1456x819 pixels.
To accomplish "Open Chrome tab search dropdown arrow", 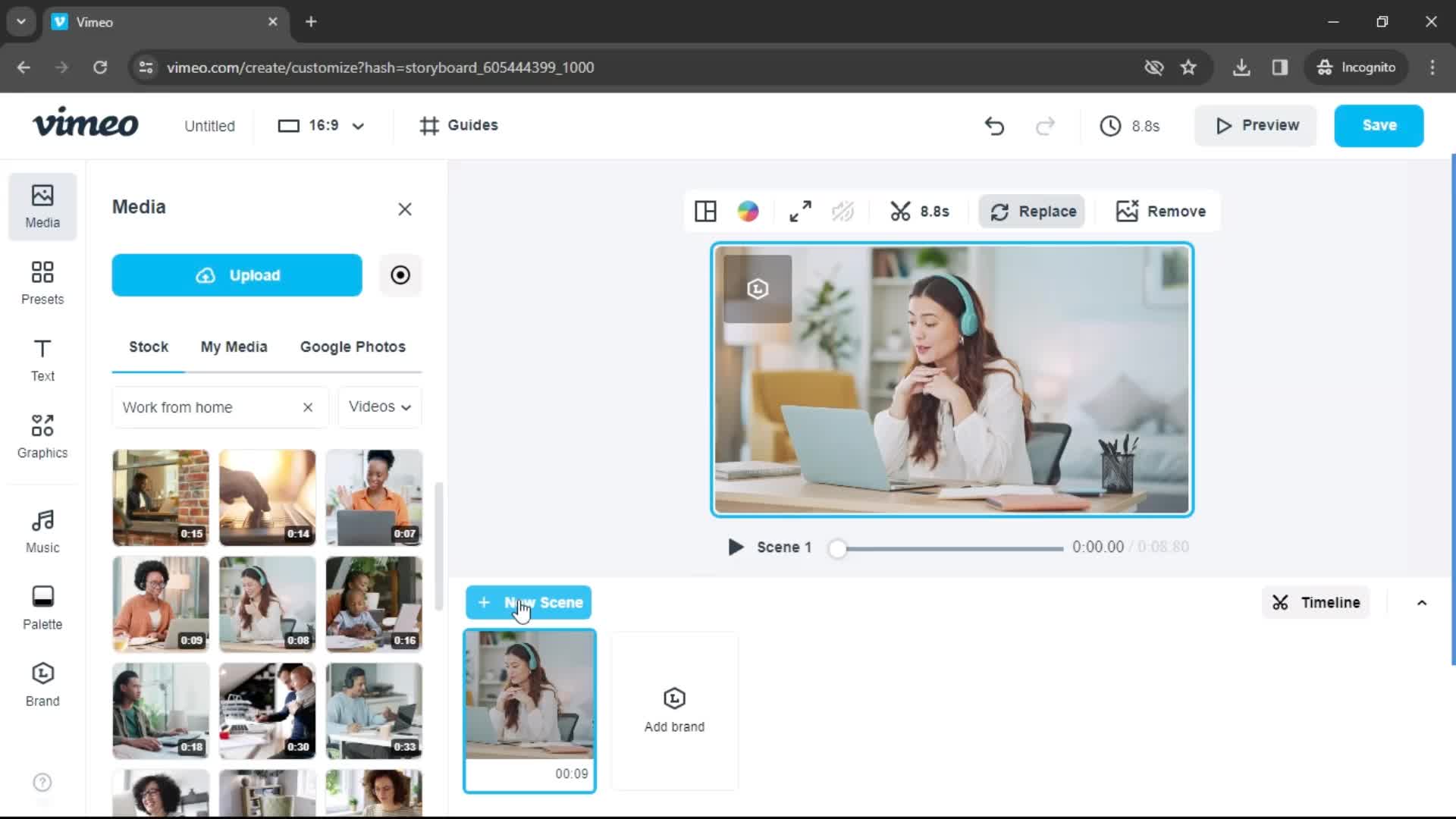I will pyautogui.click(x=21, y=22).
